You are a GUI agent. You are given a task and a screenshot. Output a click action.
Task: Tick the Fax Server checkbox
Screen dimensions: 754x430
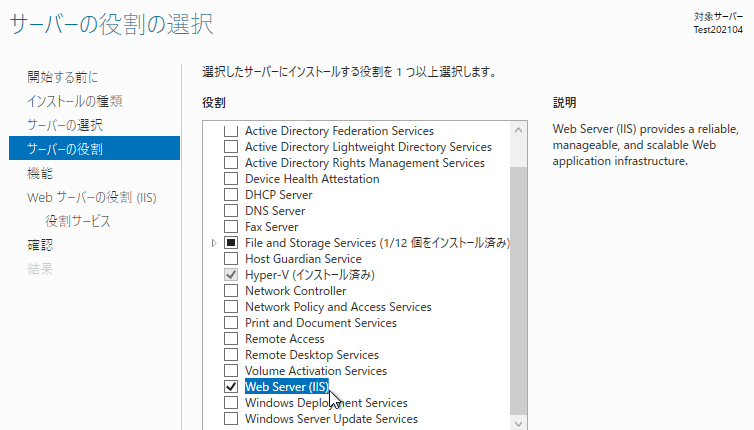point(231,227)
